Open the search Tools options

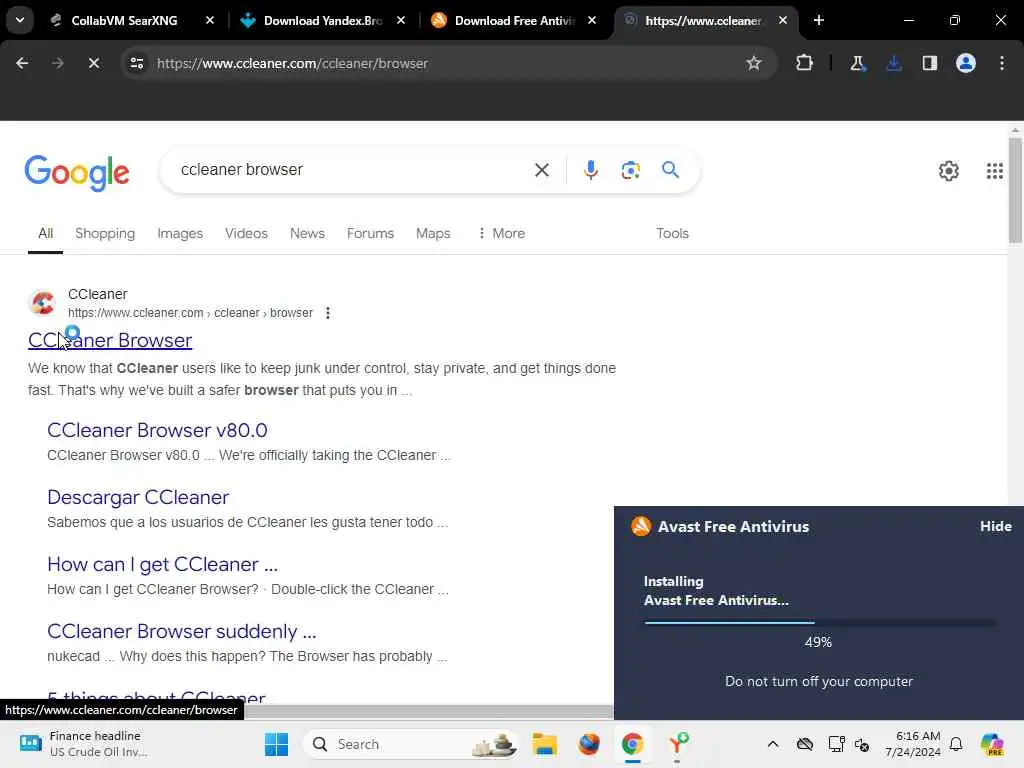pyautogui.click(x=672, y=233)
